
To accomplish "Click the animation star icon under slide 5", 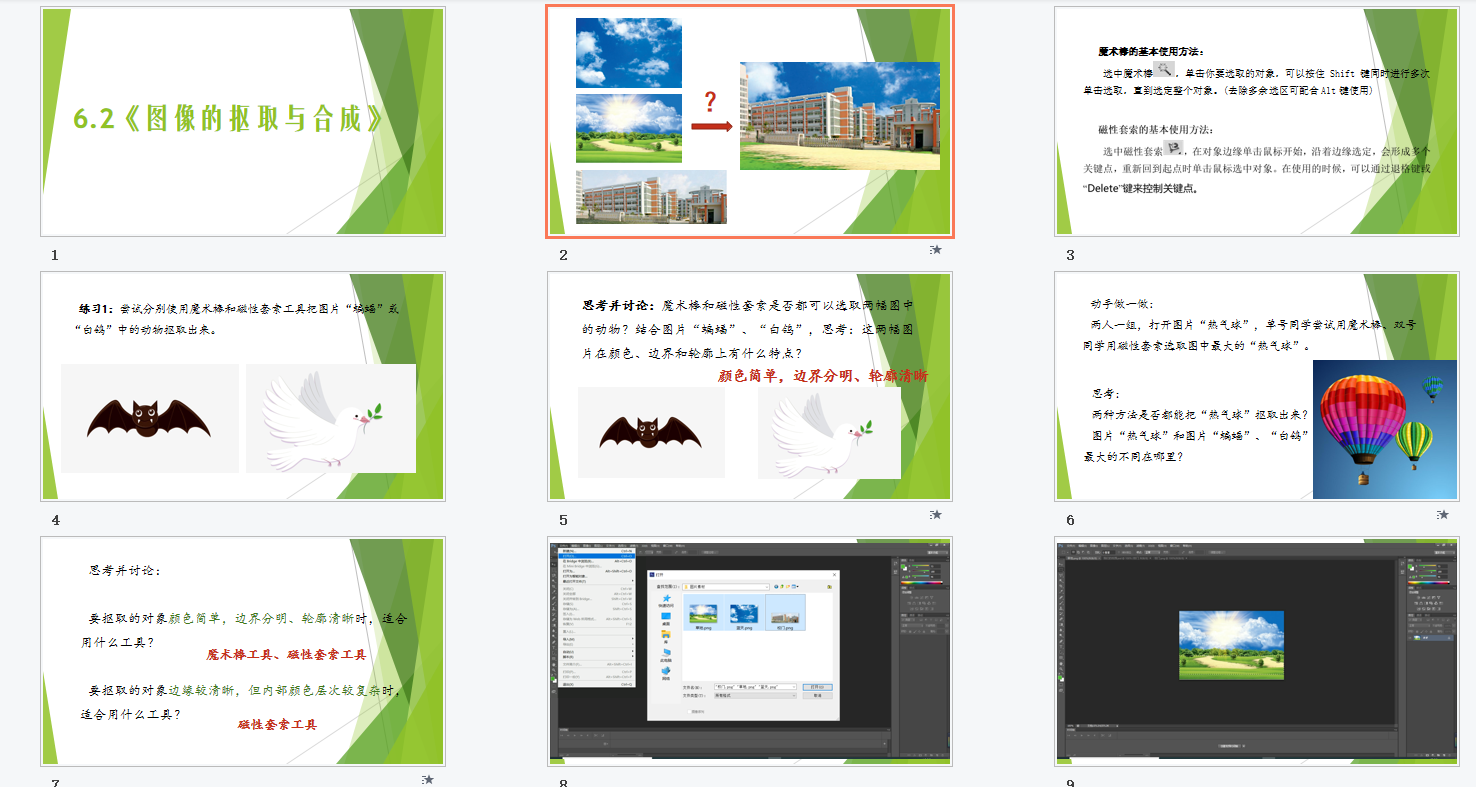I will click(x=935, y=515).
